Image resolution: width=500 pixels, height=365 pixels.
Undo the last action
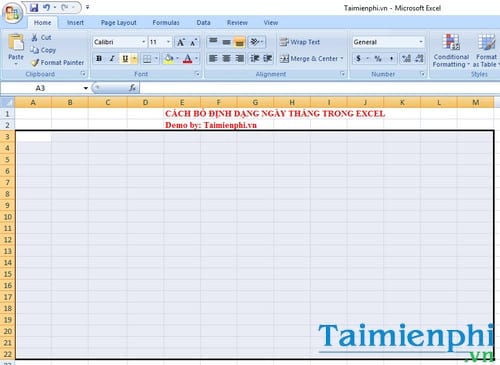coord(46,7)
